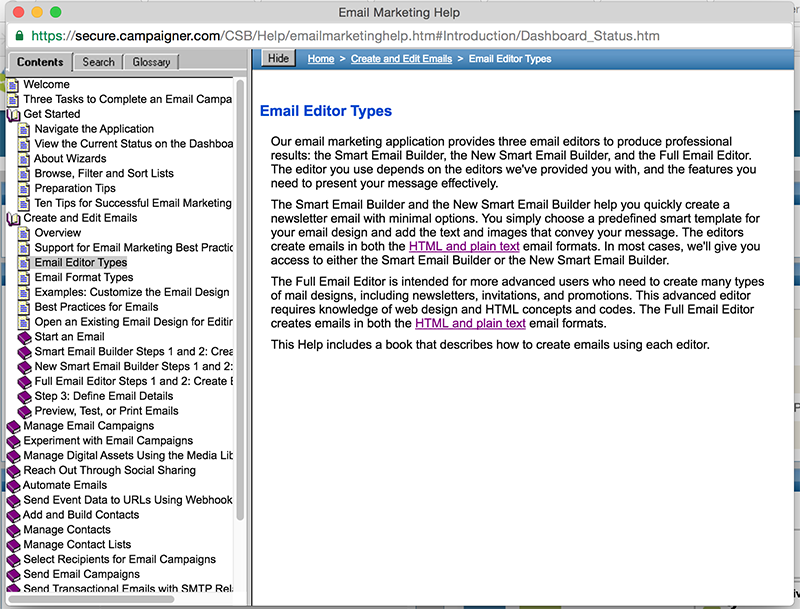
Task: Open Create and Edit Emails breadcrumb link
Action: (402, 59)
